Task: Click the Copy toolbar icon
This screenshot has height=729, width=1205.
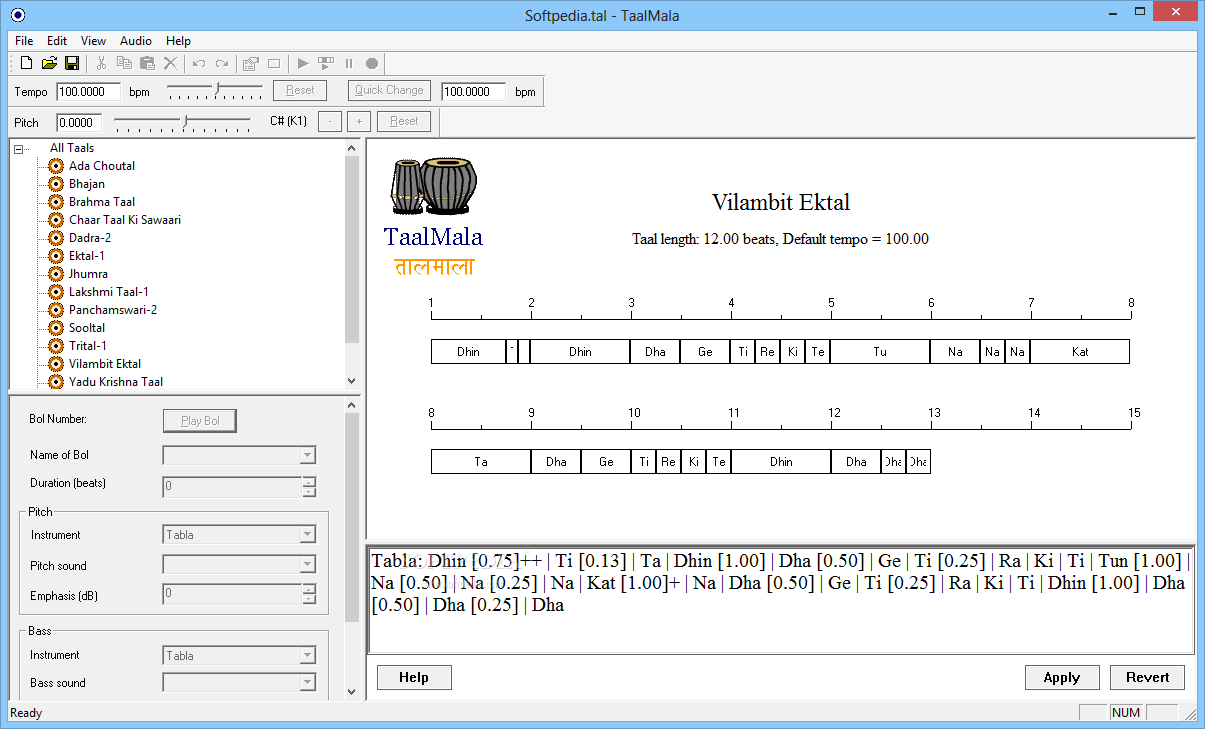Action: [124, 63]
